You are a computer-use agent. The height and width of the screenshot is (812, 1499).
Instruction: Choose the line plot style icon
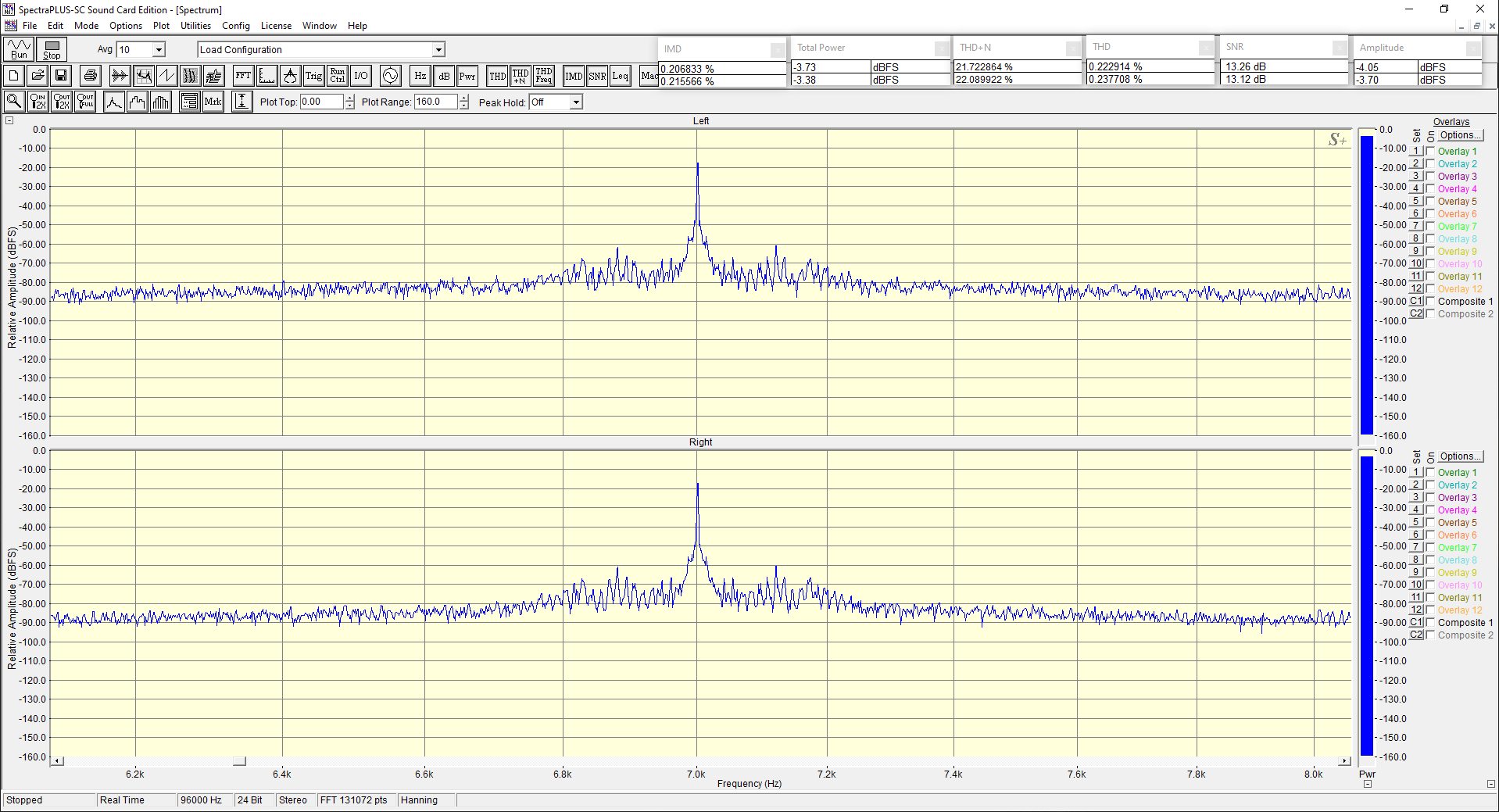pos(114,102)
